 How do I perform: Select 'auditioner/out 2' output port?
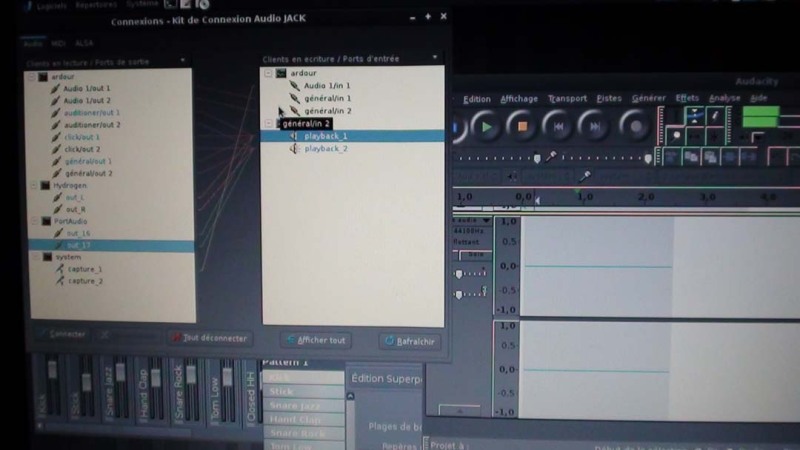pos(92,124)
